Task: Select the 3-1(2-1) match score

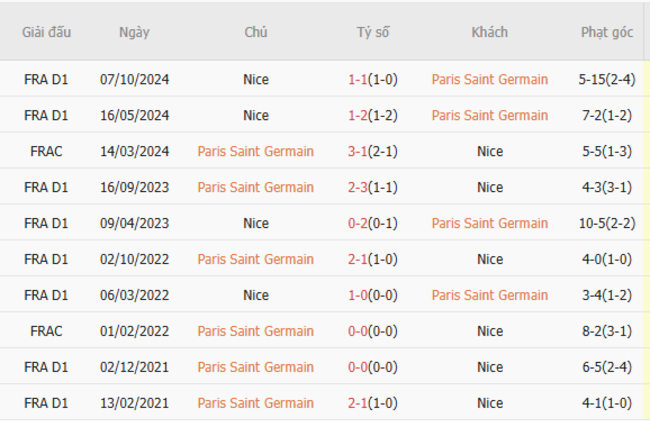Action: click(372, 152)
